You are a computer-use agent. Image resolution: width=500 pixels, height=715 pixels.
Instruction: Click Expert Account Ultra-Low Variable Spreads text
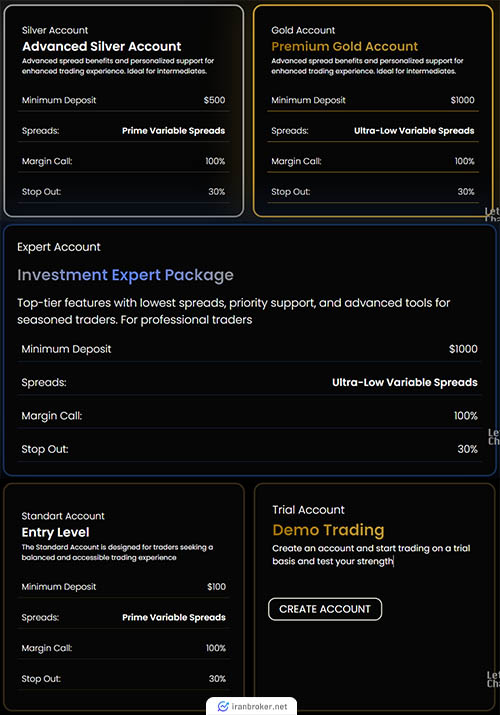[405, 382]
